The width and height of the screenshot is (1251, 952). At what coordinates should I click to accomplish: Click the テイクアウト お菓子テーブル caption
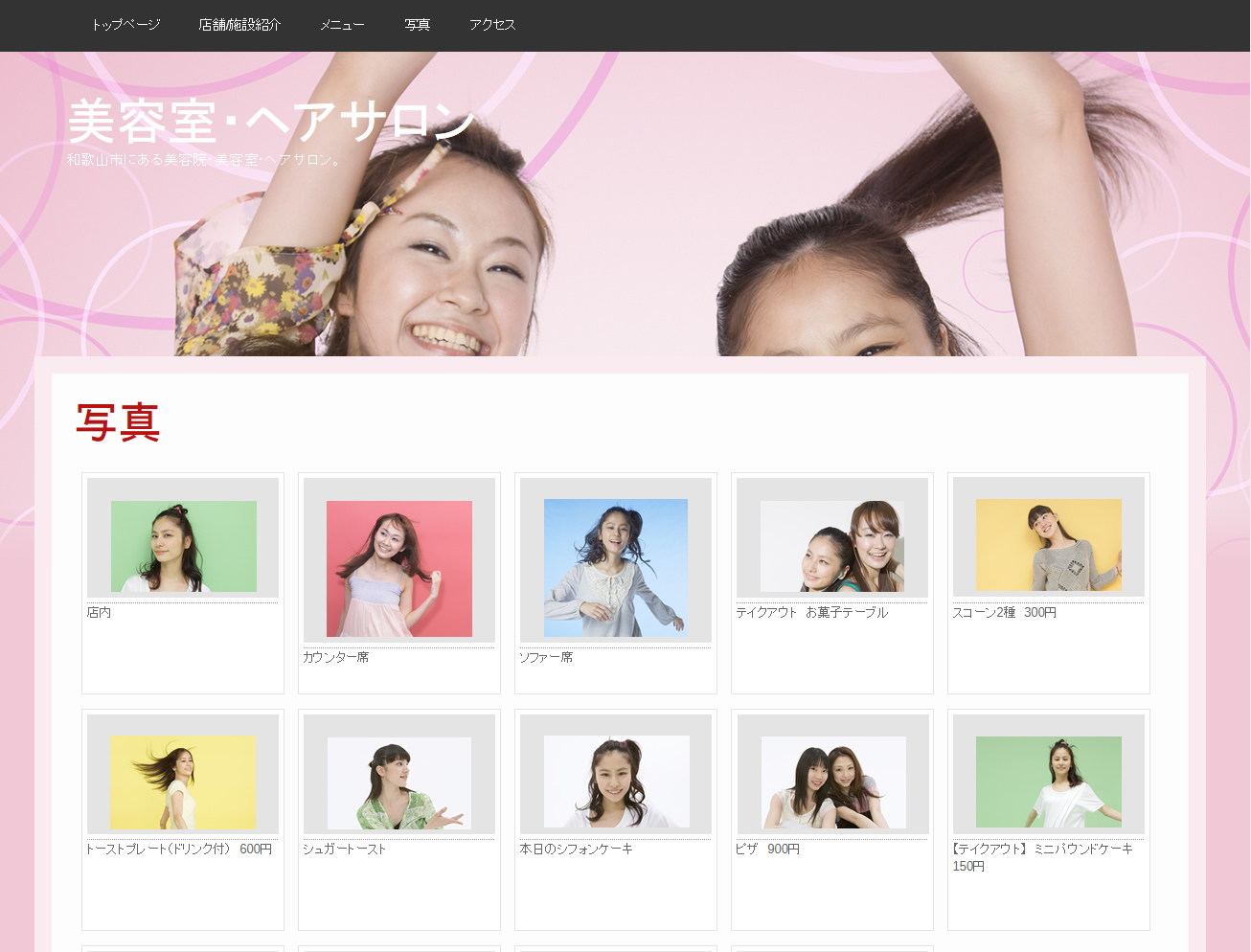[812, 612]
